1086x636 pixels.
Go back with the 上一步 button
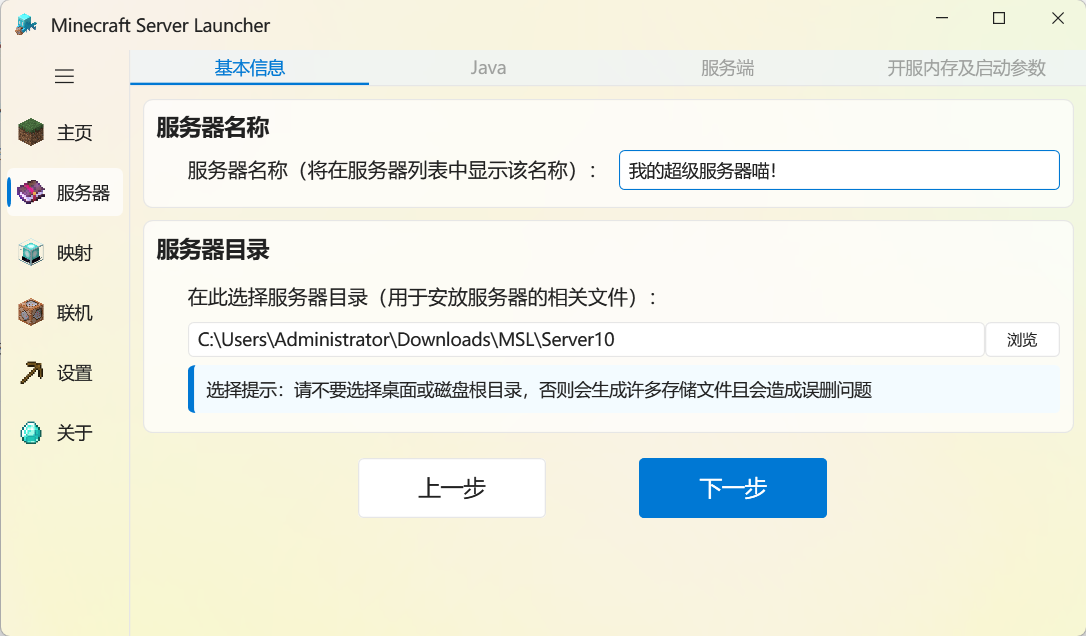452,488
